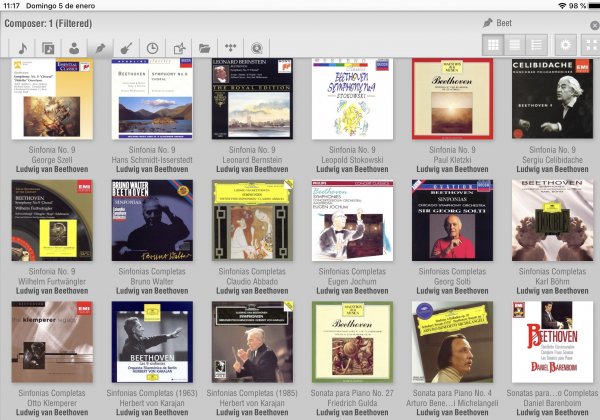The width and height of the screenshot is (600, 420).
Task: Click 'Georg Solti' artist label
Action: (x=452, y=282)
